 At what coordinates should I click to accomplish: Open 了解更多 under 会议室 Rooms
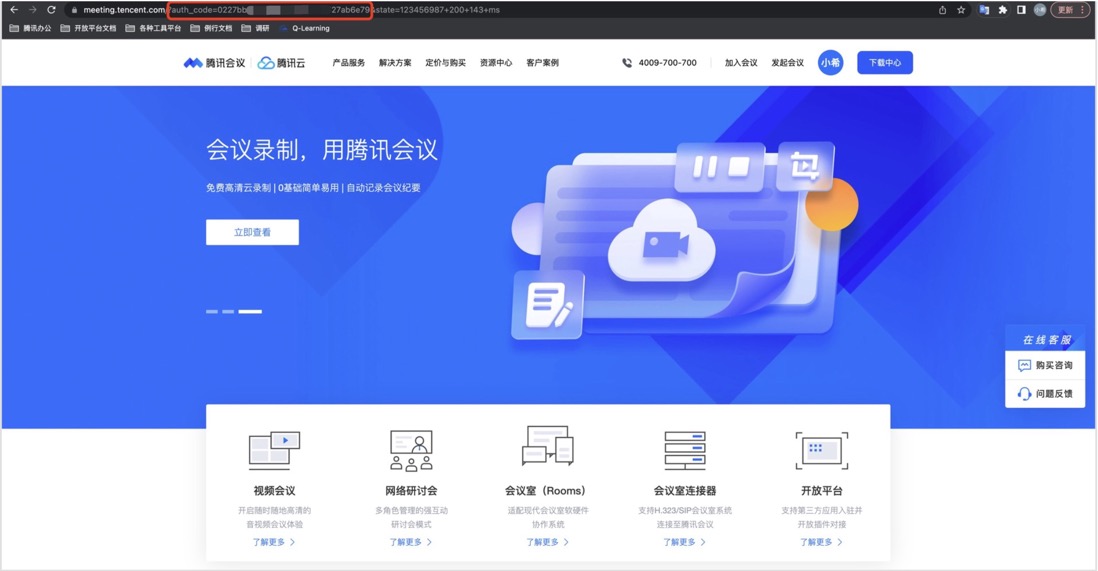pyautogui.click(x=548, y=542)
